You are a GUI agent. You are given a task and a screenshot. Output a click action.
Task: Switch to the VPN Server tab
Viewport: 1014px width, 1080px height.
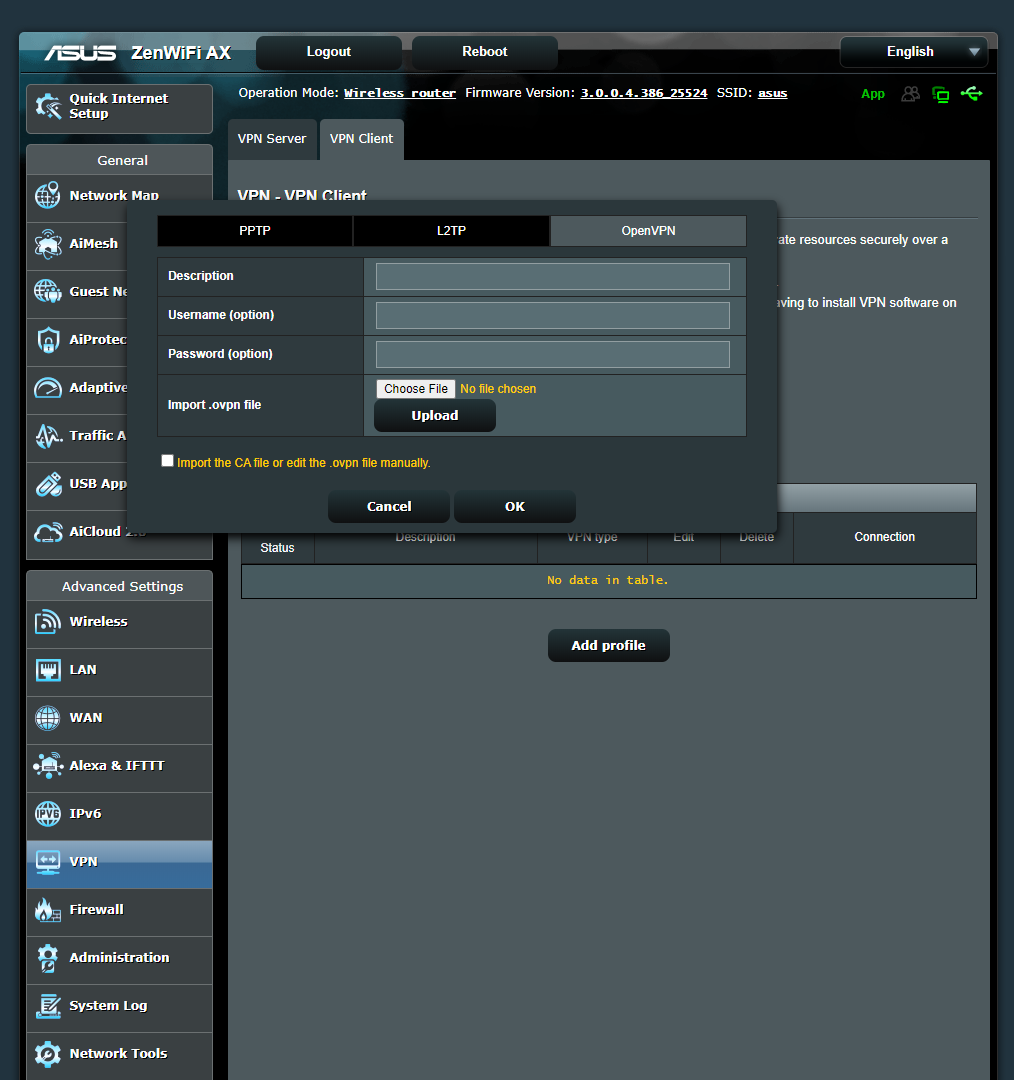[x=272, y=139]
